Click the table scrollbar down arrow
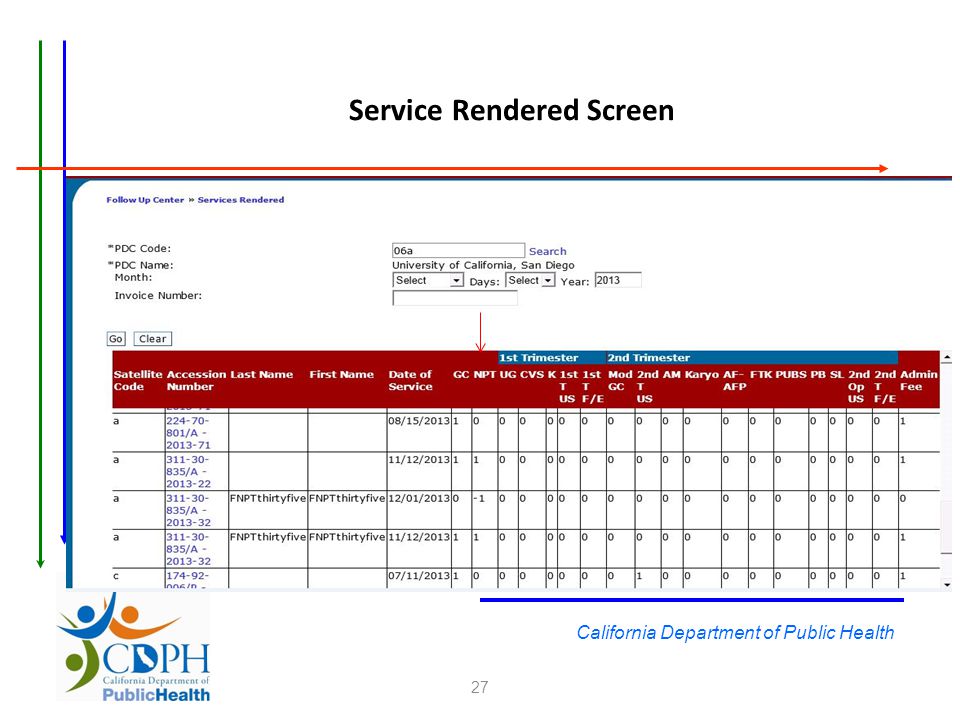 (947, 585)
